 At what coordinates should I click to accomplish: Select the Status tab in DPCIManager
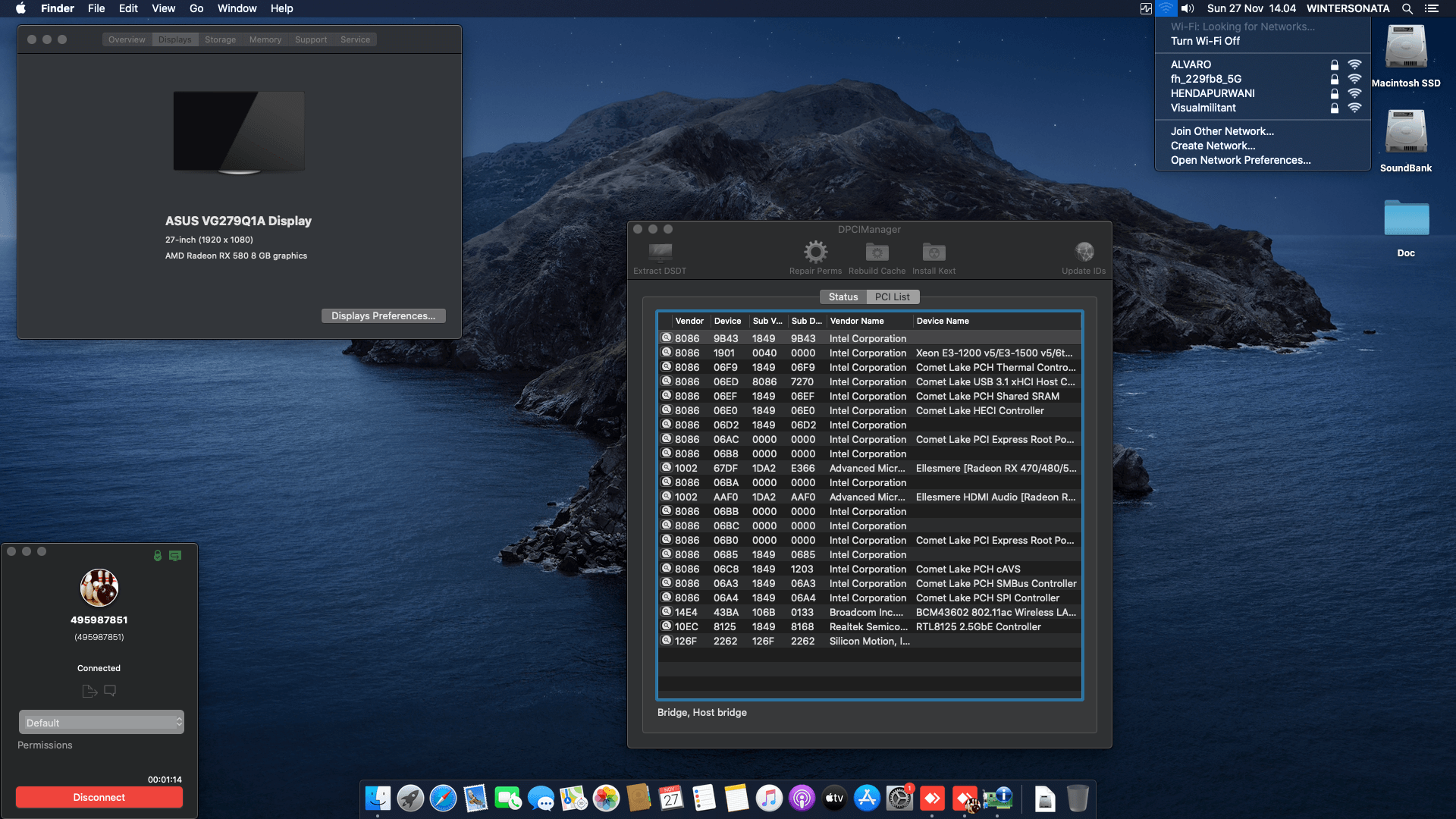(843, 297)
